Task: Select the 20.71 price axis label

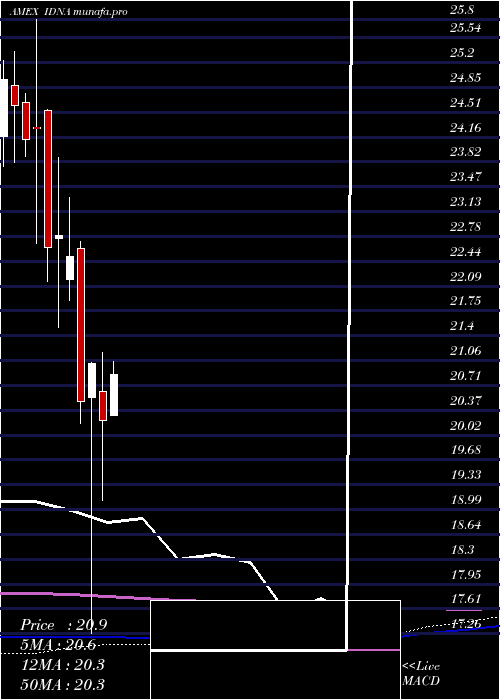Action: pos(466,376)
